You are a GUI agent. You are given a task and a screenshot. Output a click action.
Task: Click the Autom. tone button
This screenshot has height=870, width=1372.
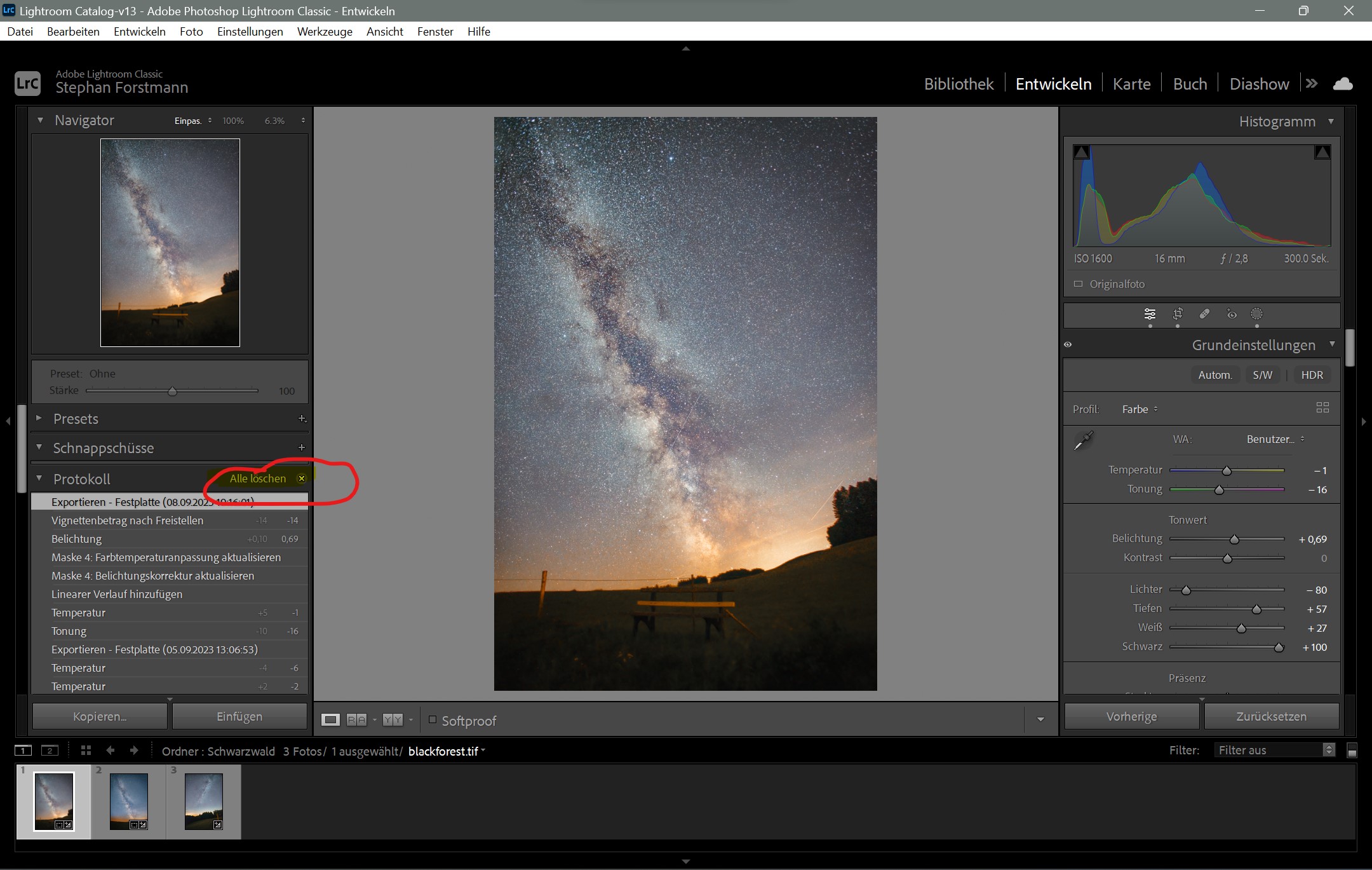pos(1215,375)
